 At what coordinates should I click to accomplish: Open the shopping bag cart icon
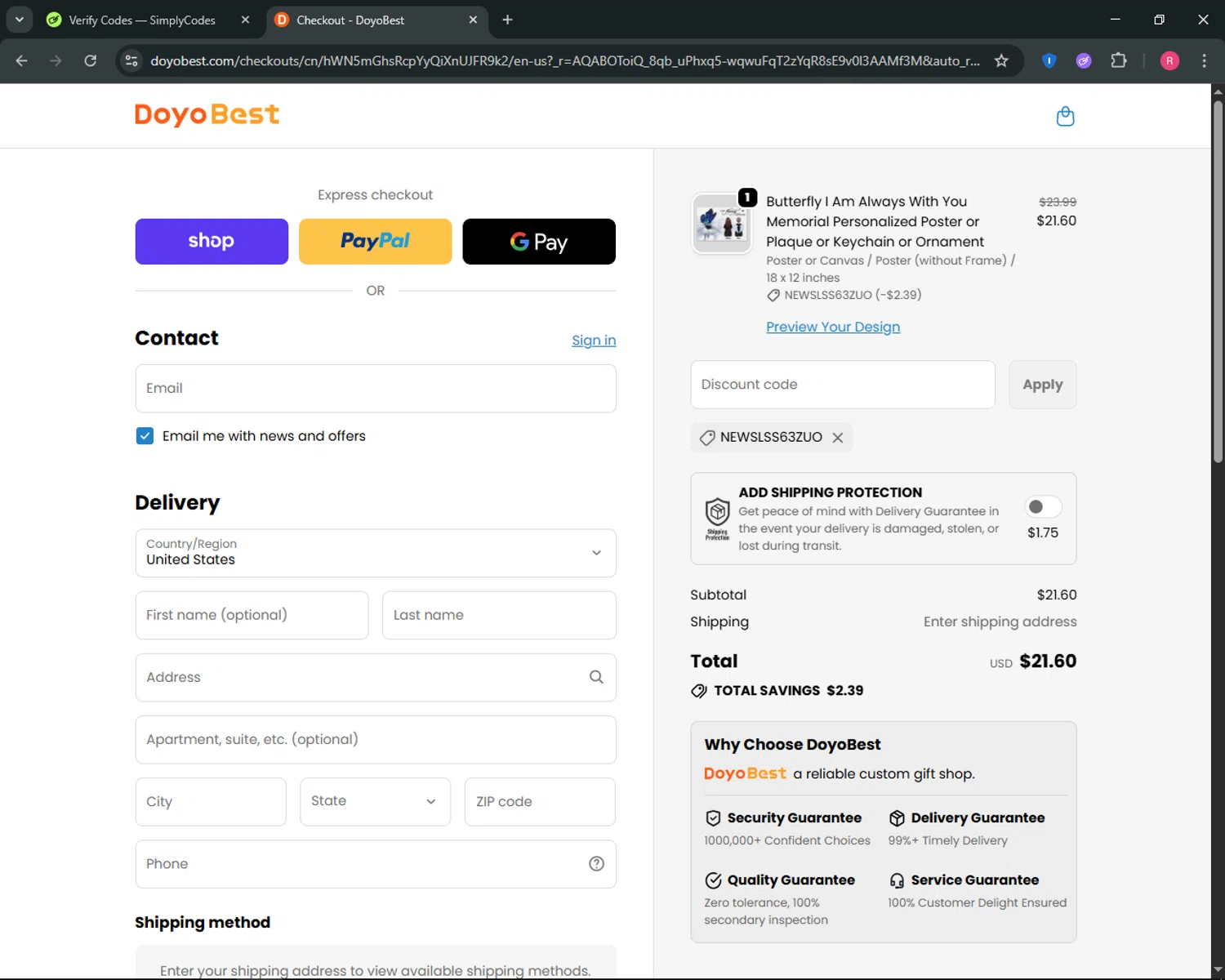pyautogui.click(x=1065, y=116)
